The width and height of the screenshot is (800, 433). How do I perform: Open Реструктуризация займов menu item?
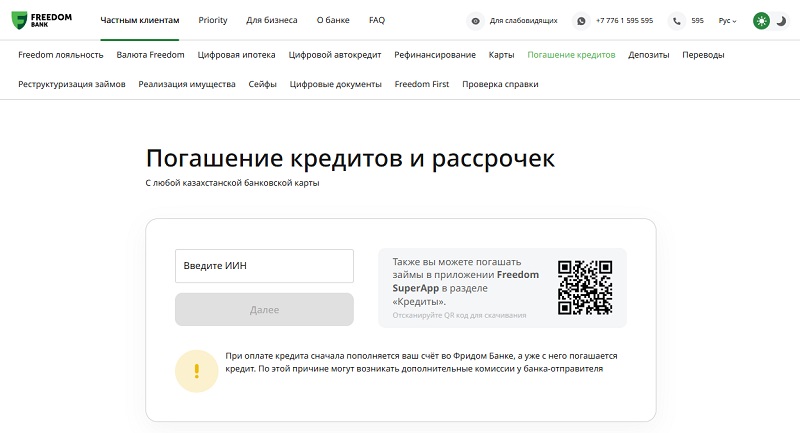71,84
